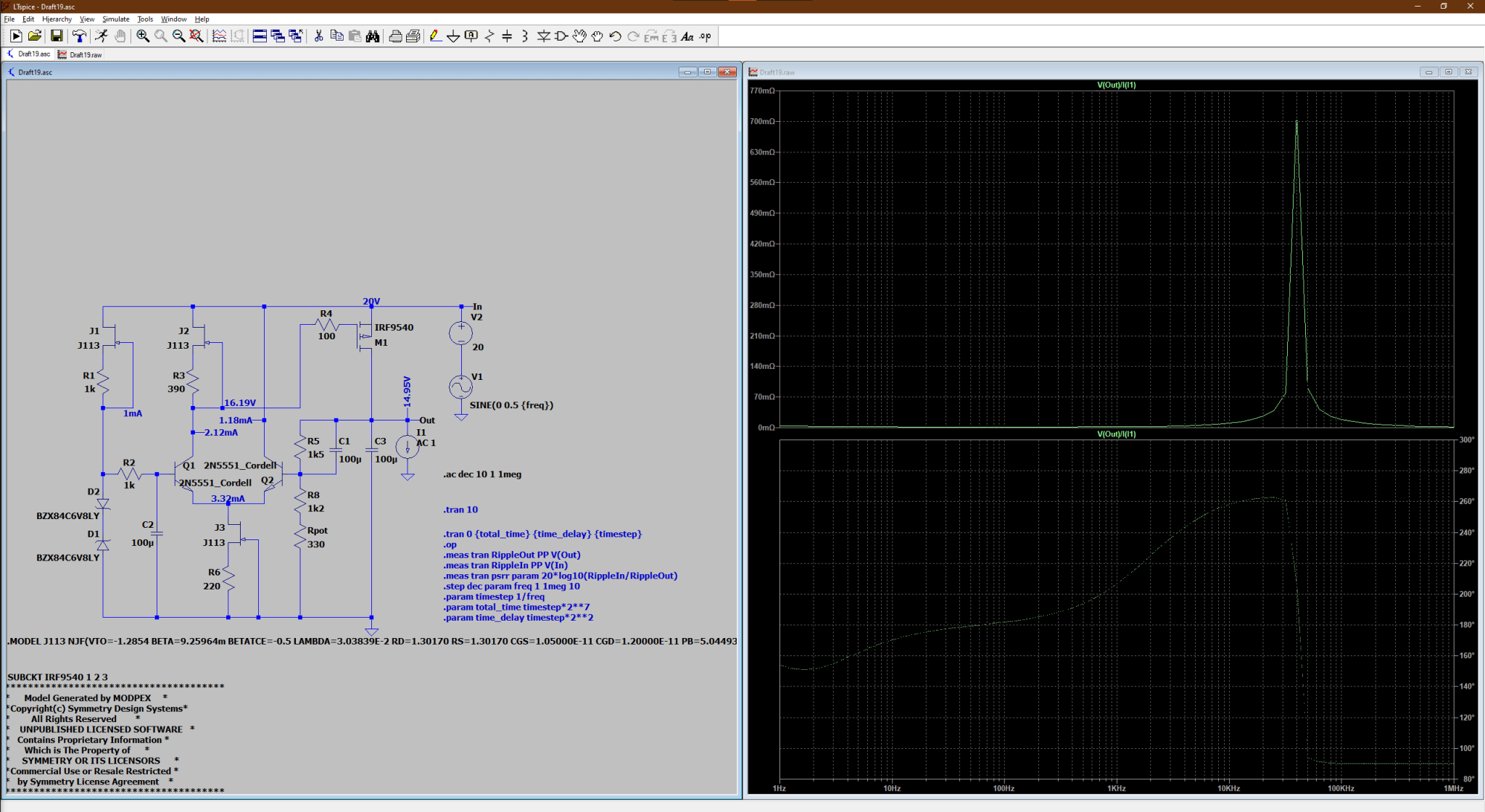1485x812 pixels.
Task: Place a Resistor component
Action: (489, 36)
